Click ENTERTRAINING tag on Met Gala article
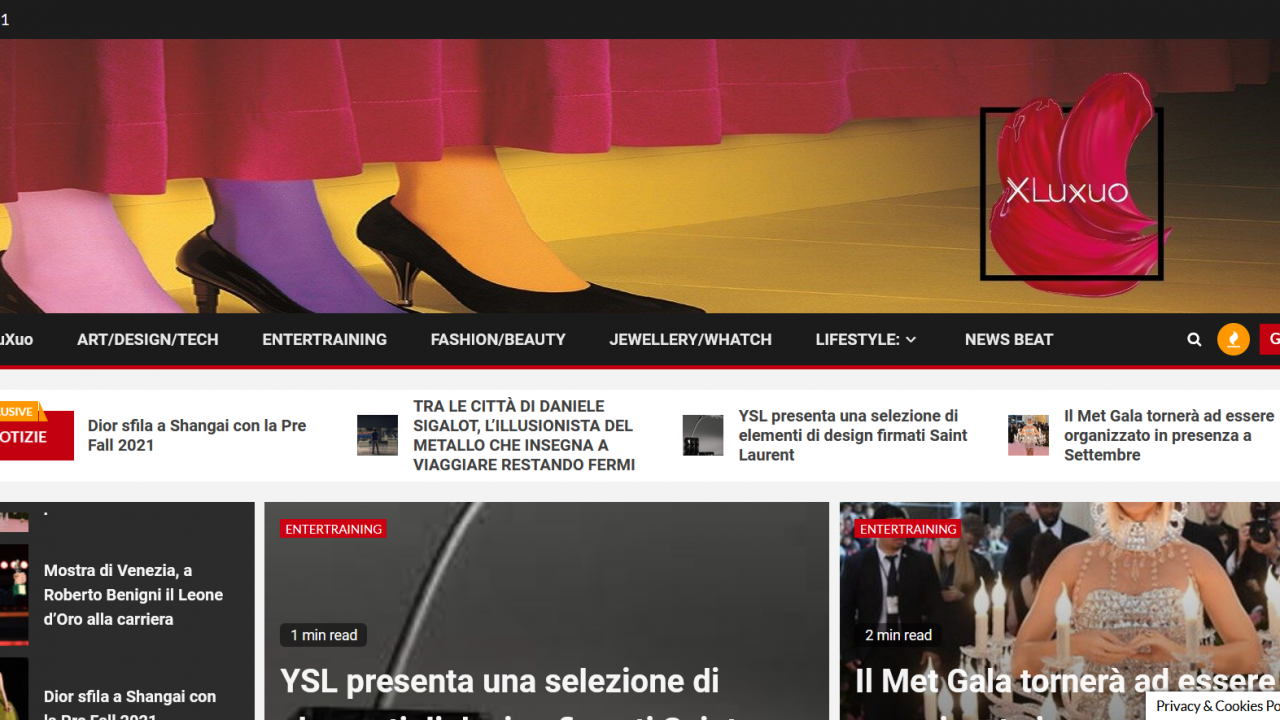This screenshot has height=720, width=1280. pos(908,529)
